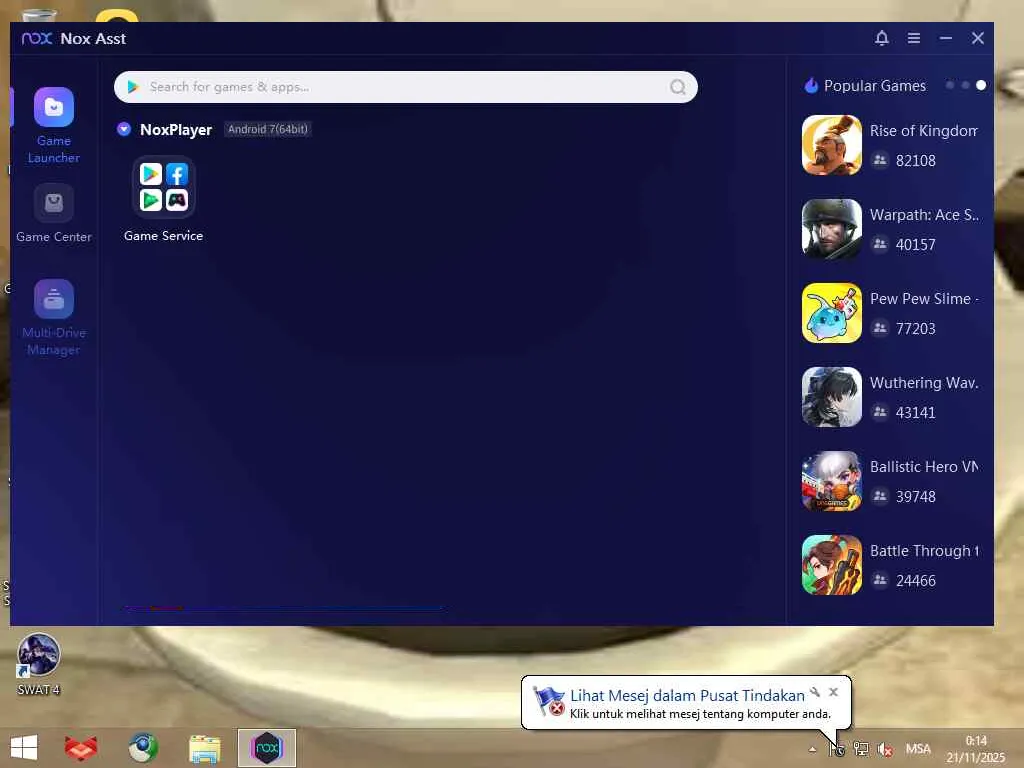Click the muted volume tray icon

coord(885,749)
